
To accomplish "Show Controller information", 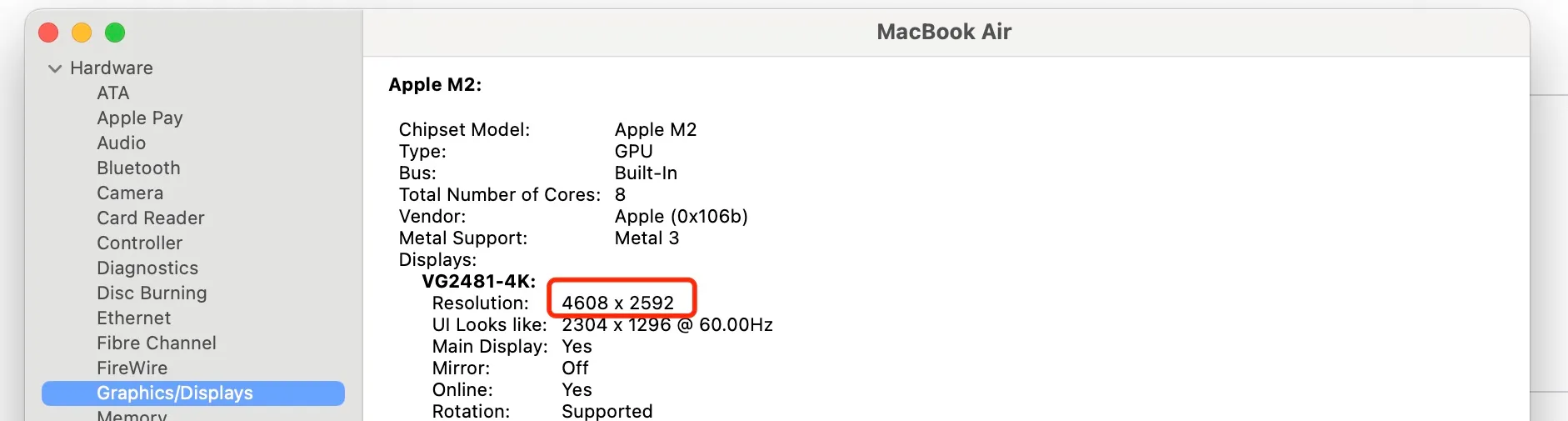I will click(139, 243).
